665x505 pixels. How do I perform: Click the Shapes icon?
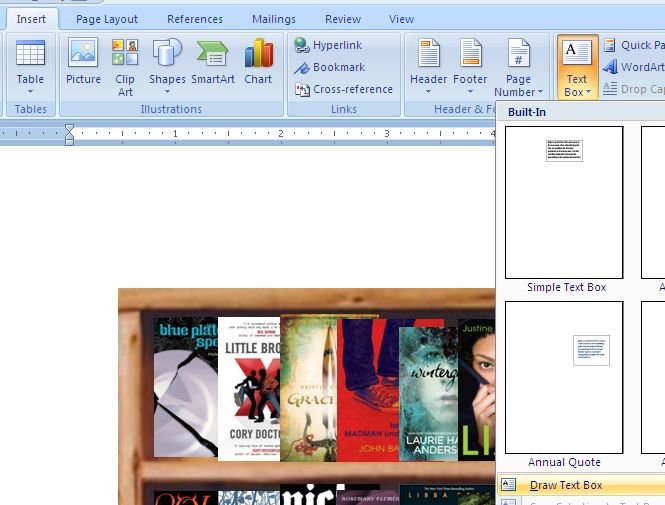[167, 52]
